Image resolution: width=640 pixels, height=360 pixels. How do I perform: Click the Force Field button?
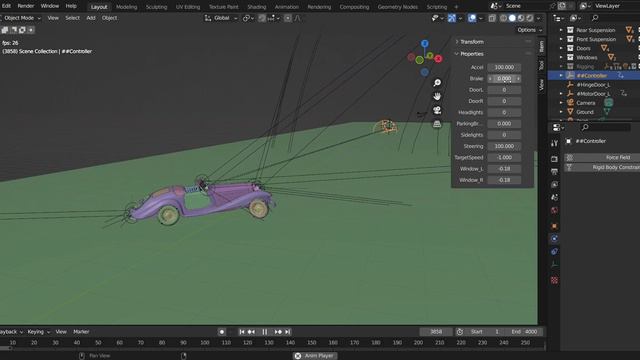click(x=602, y=158)
